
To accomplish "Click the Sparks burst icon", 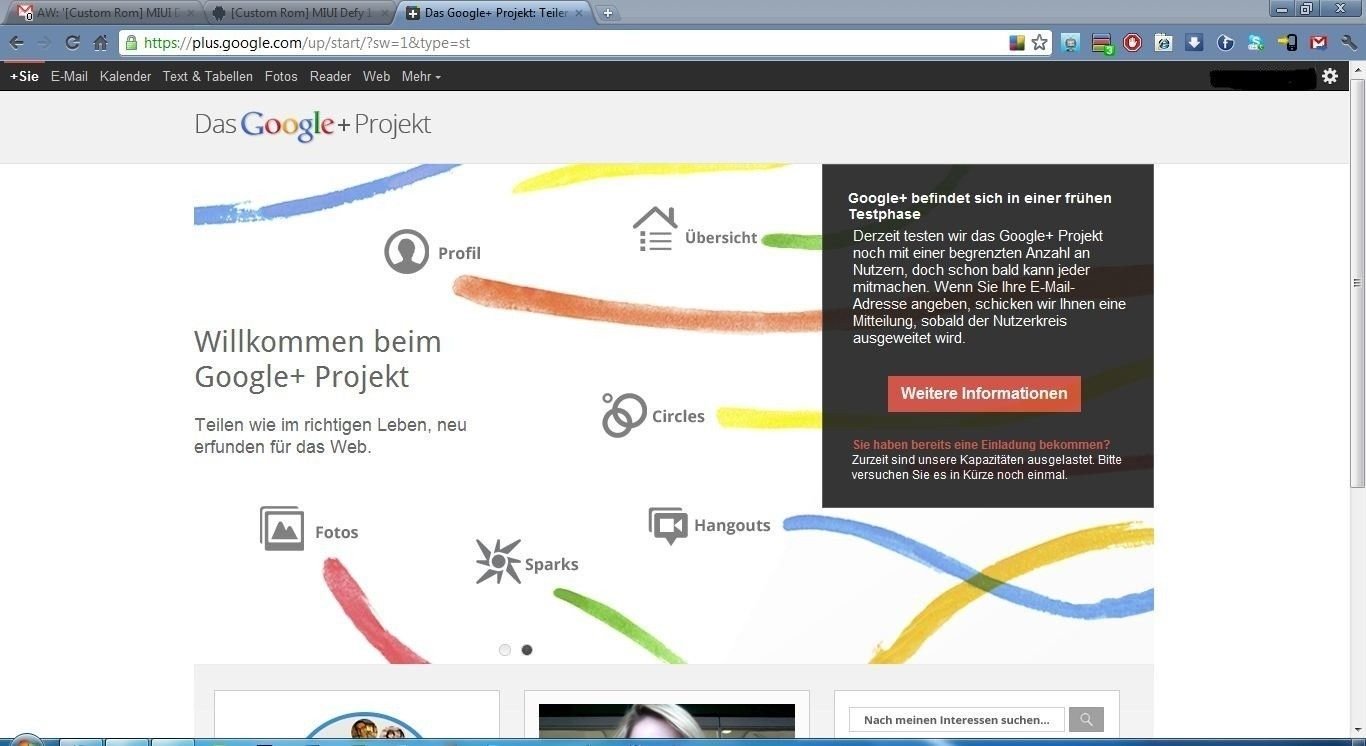I will coord(498,561).
